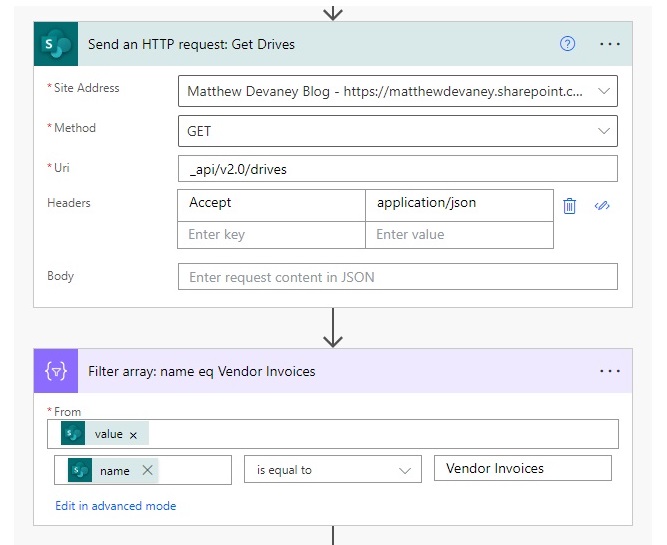The image size is (667, 545).
Task: Remove the value token from From field
Action: coord(133,435)
